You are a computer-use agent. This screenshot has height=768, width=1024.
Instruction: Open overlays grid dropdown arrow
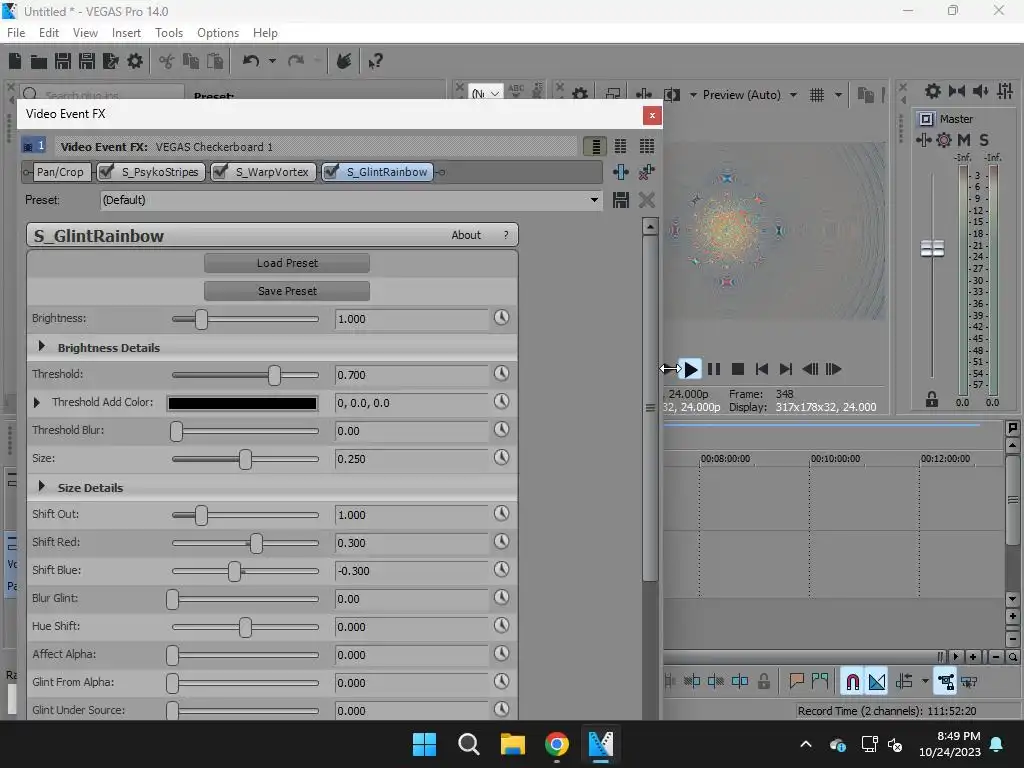839,95
